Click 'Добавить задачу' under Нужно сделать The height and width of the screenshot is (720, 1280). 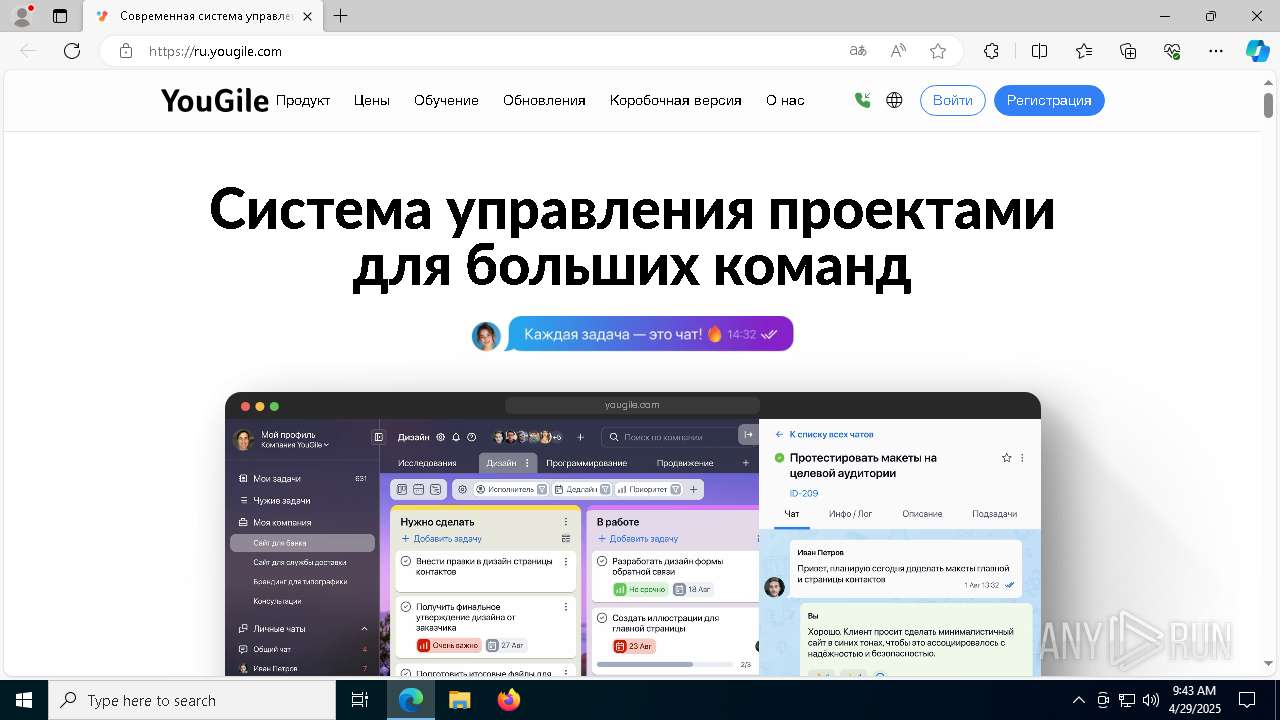tap(441, 539)
